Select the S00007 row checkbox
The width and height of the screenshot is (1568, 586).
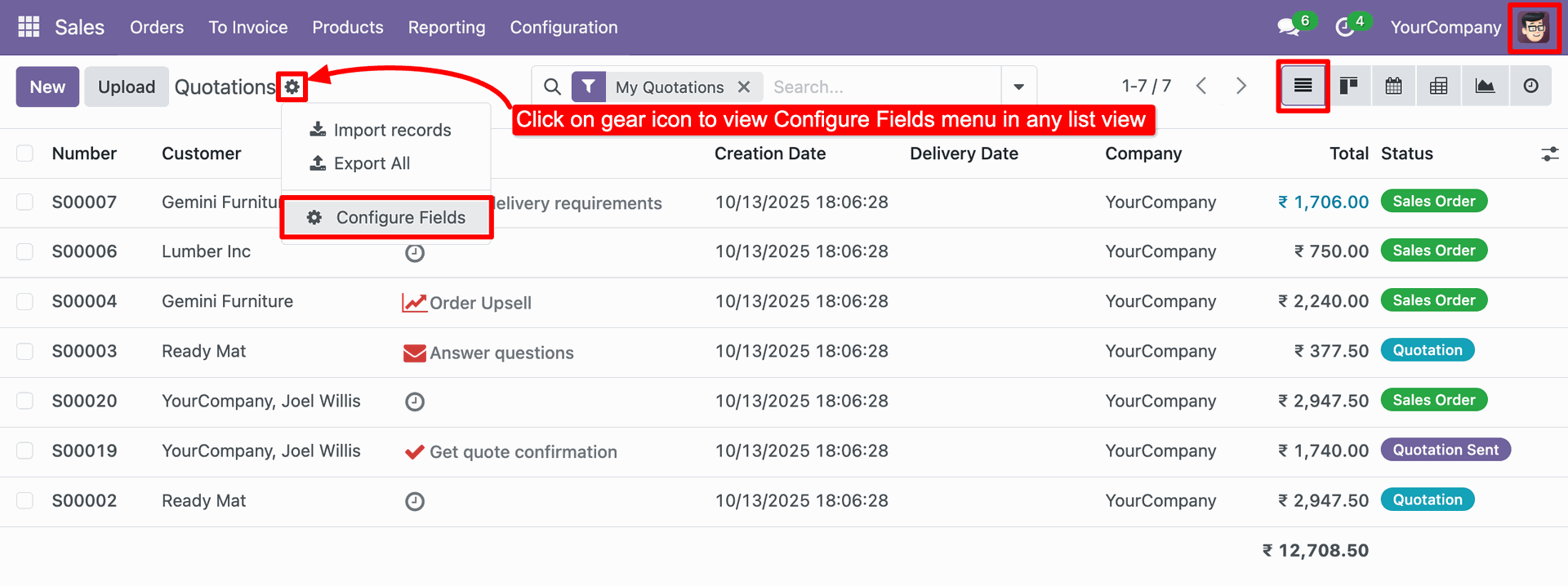(25, 202)
